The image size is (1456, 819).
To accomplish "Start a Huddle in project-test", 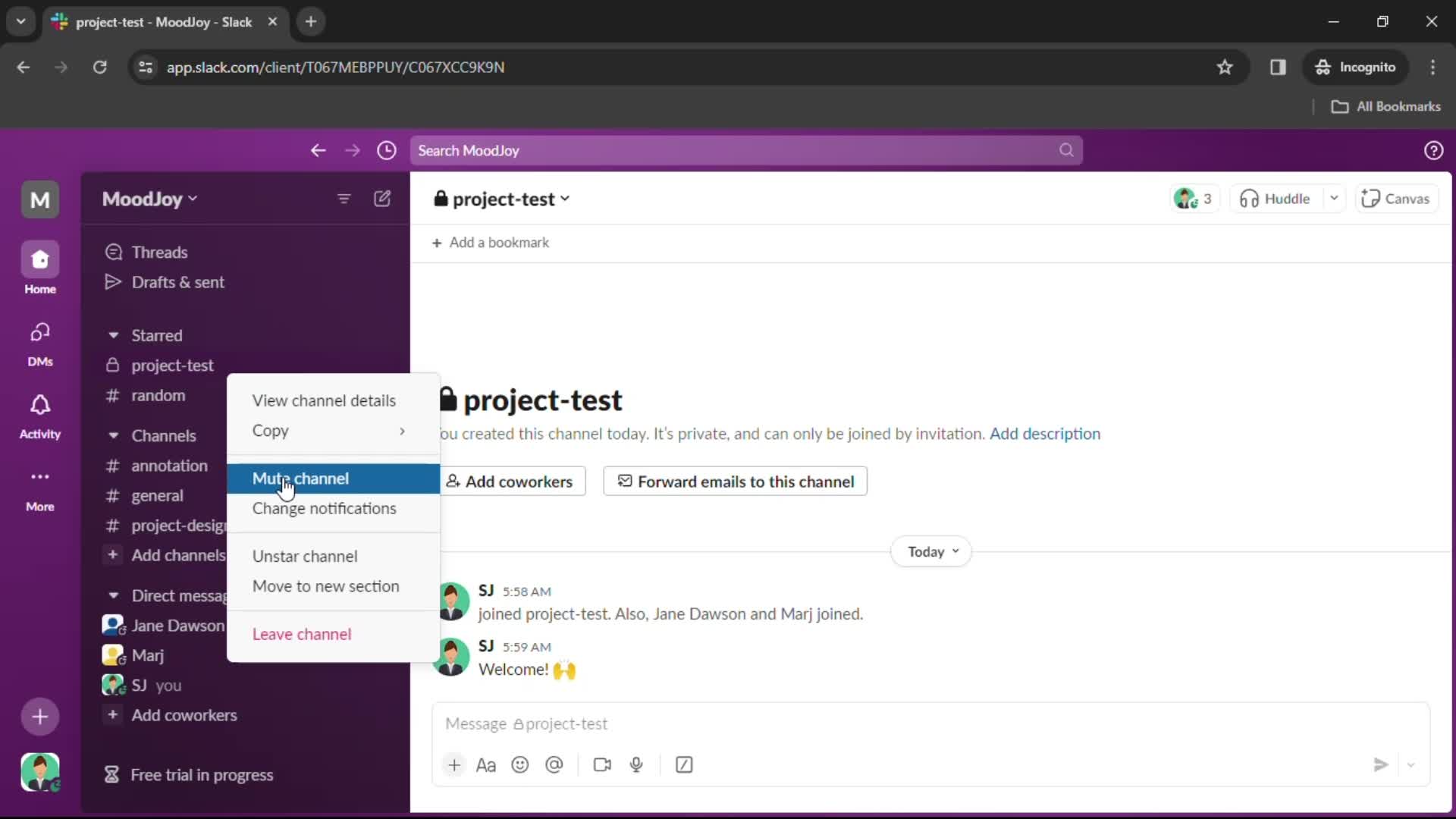I will (x=1276, y=199).
